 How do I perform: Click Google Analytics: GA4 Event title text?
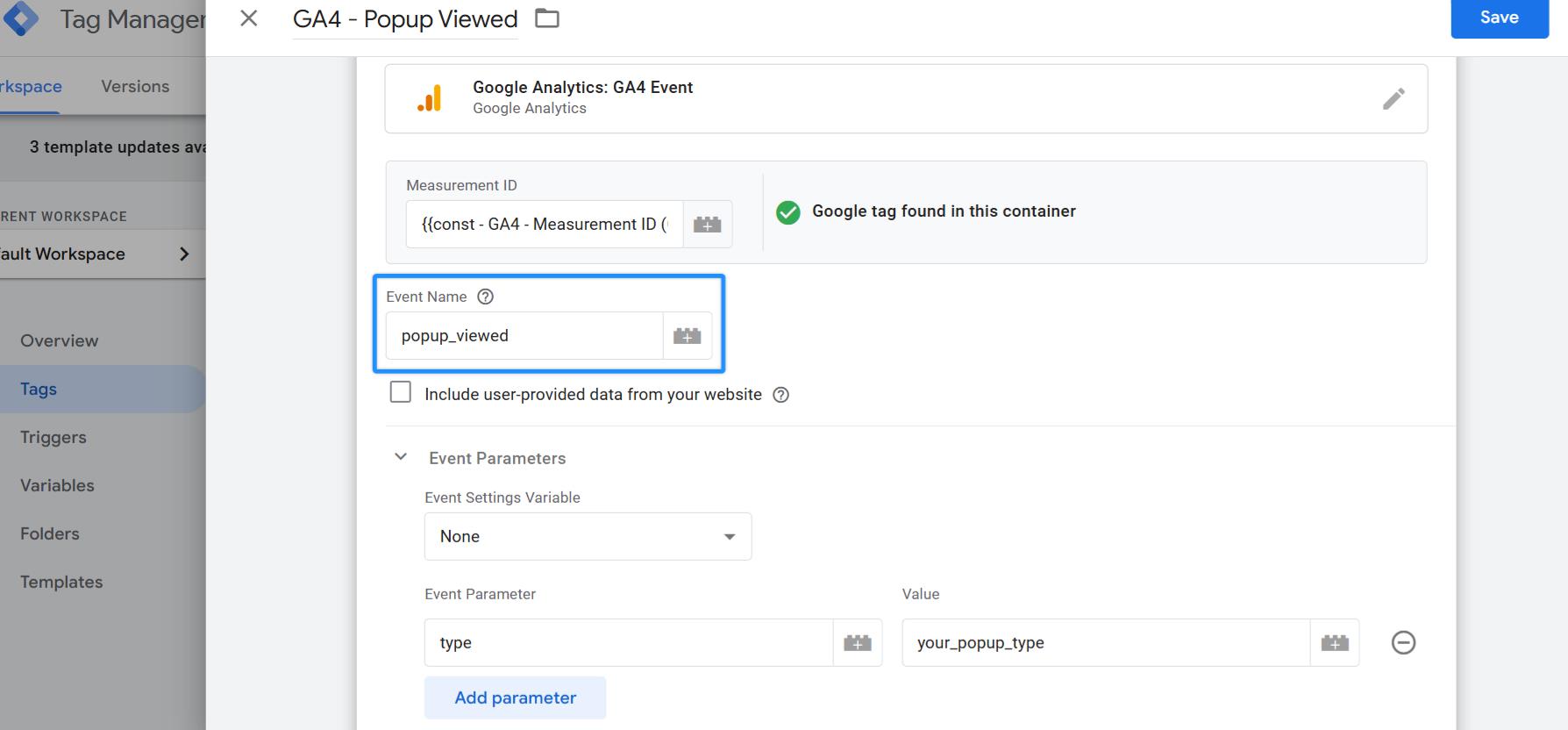tap(582, 87)
